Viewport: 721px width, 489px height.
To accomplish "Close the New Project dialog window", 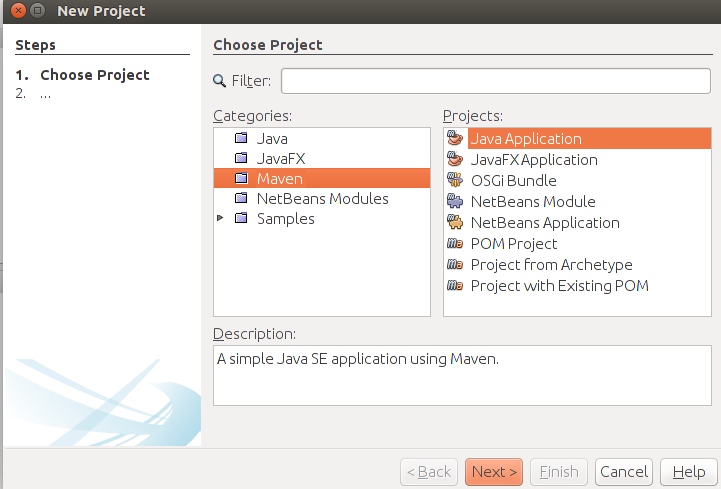I will pos(15,11).
